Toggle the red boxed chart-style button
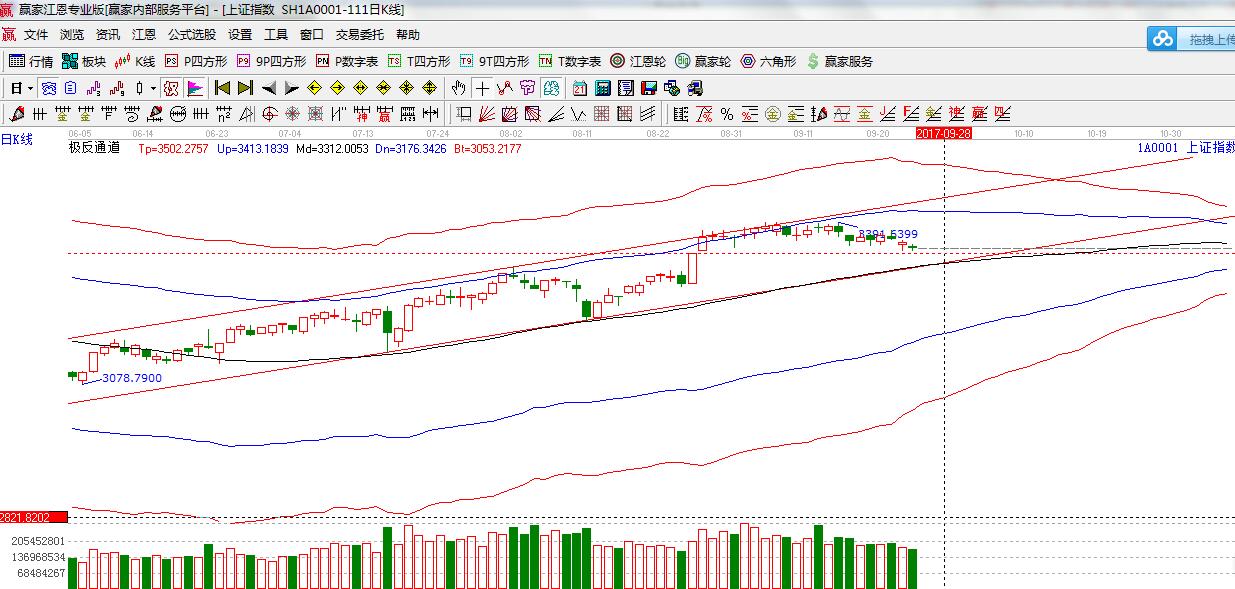Image resolution: width=1235 pixels, height=589 pixels. [171, 88]
